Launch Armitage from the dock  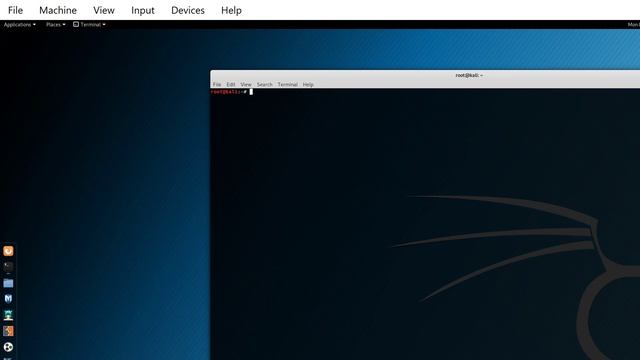[8, 315]
